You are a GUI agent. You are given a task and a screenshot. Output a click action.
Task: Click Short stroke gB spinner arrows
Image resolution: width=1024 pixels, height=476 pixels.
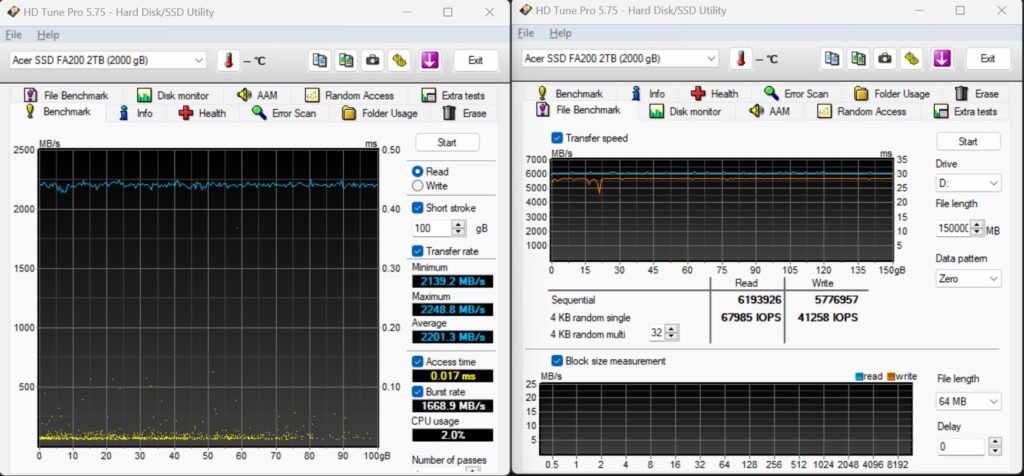tap(458, 229)
